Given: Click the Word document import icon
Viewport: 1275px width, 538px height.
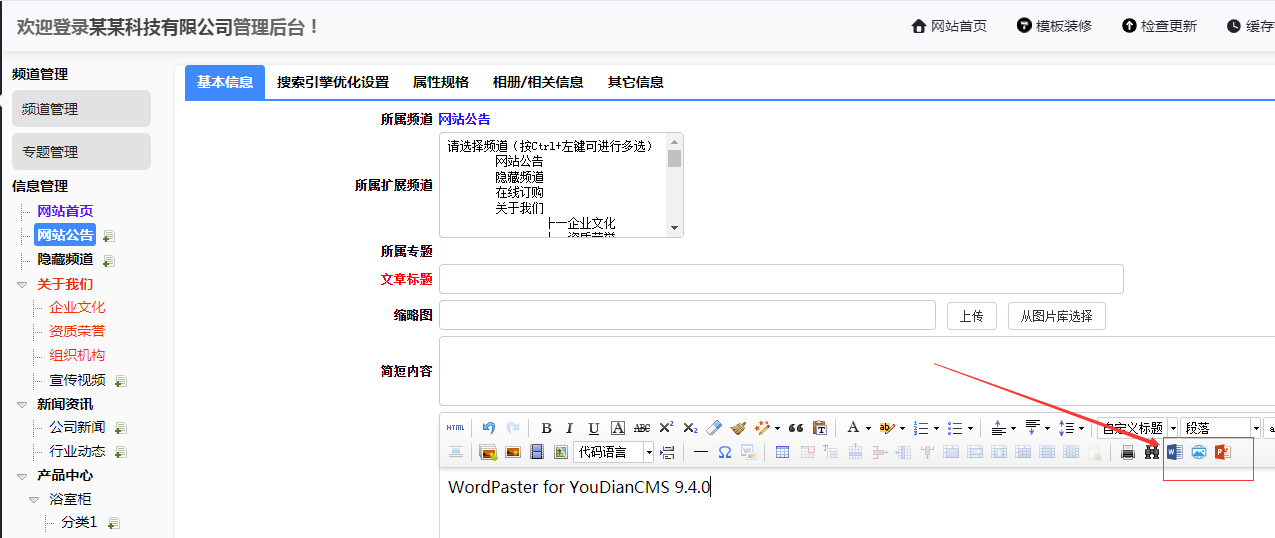Looking at the screenshot, I should (x=1175, y=452).
